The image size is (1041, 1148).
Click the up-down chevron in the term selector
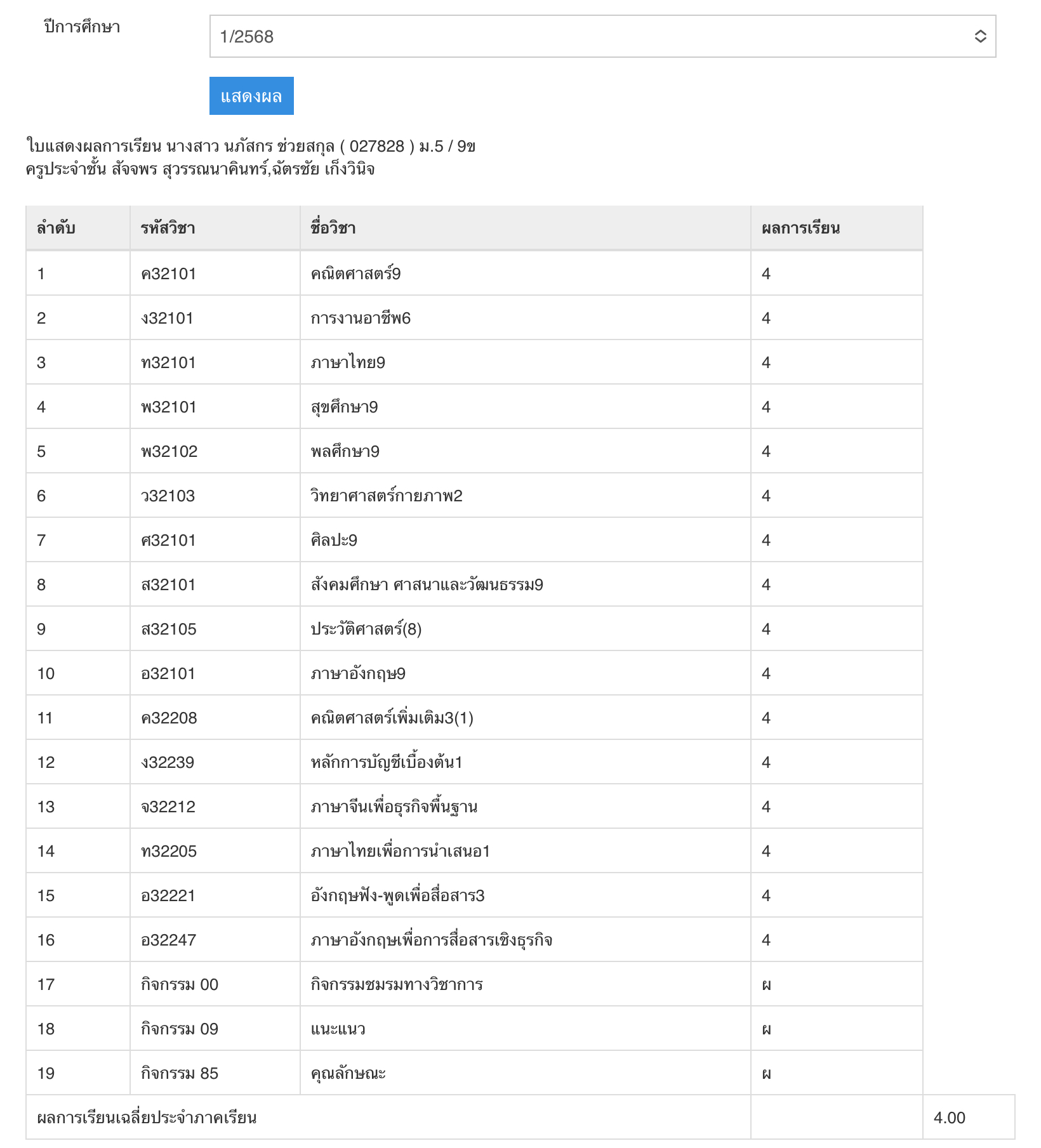point(980,36)
